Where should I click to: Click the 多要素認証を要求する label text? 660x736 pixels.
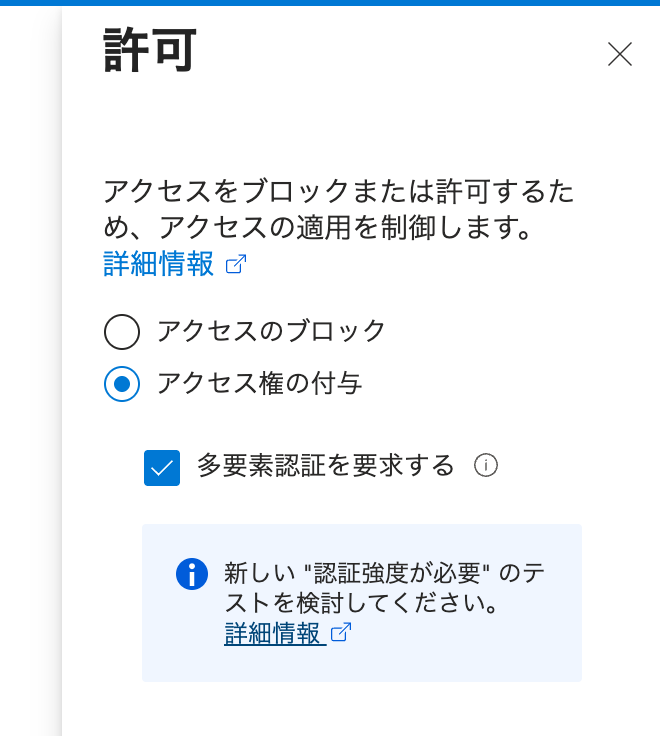click(x=326, y=466)
